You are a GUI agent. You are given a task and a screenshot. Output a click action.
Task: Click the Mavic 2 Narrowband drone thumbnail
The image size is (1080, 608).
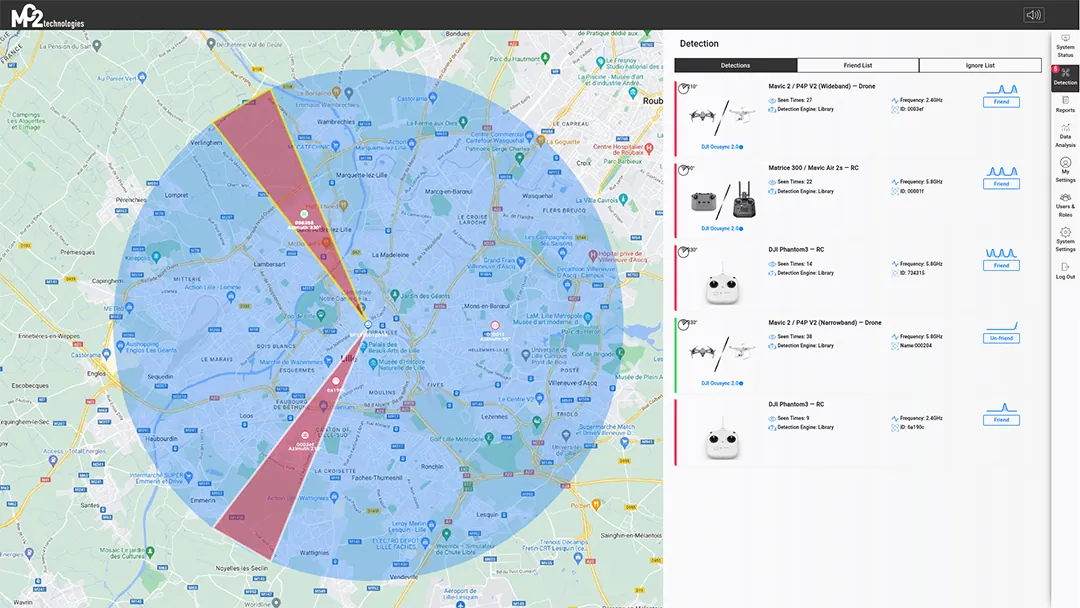pyautogui.click(x=721, y=353)
